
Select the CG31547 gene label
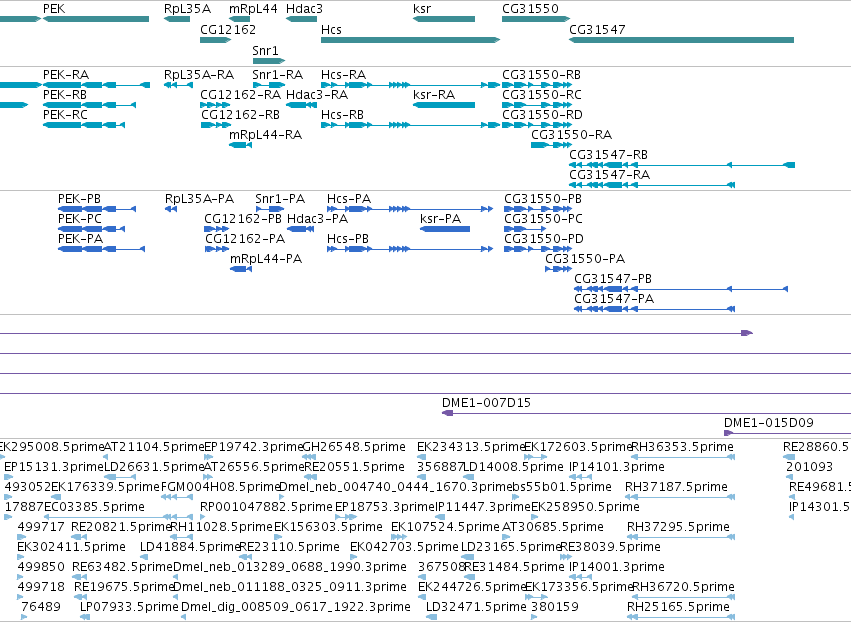[x=597, y=29]
